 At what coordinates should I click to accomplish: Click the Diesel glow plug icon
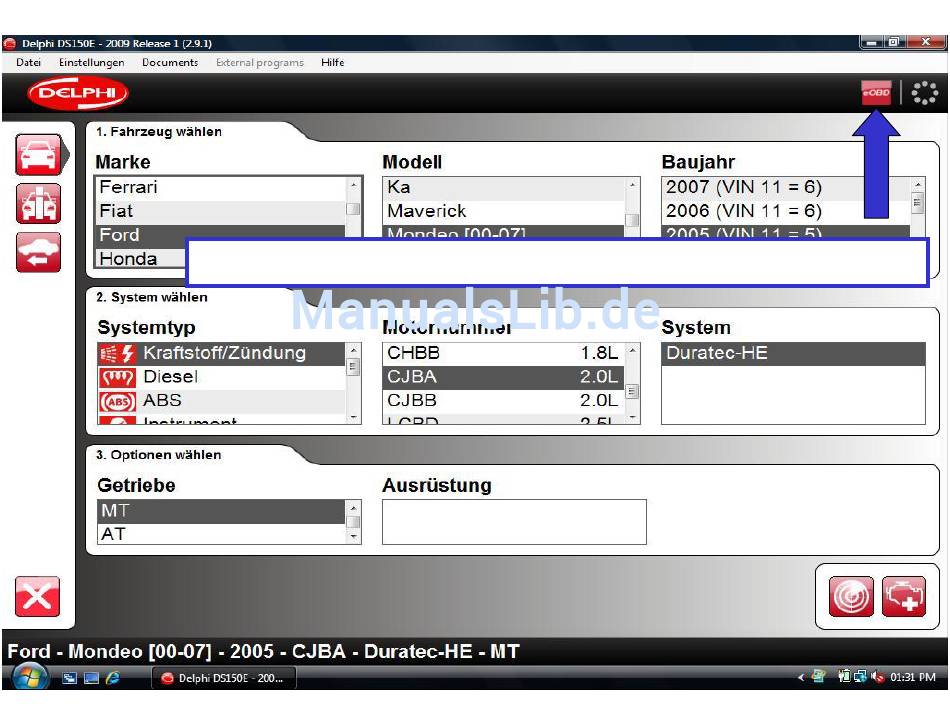(x=118, y=377)
